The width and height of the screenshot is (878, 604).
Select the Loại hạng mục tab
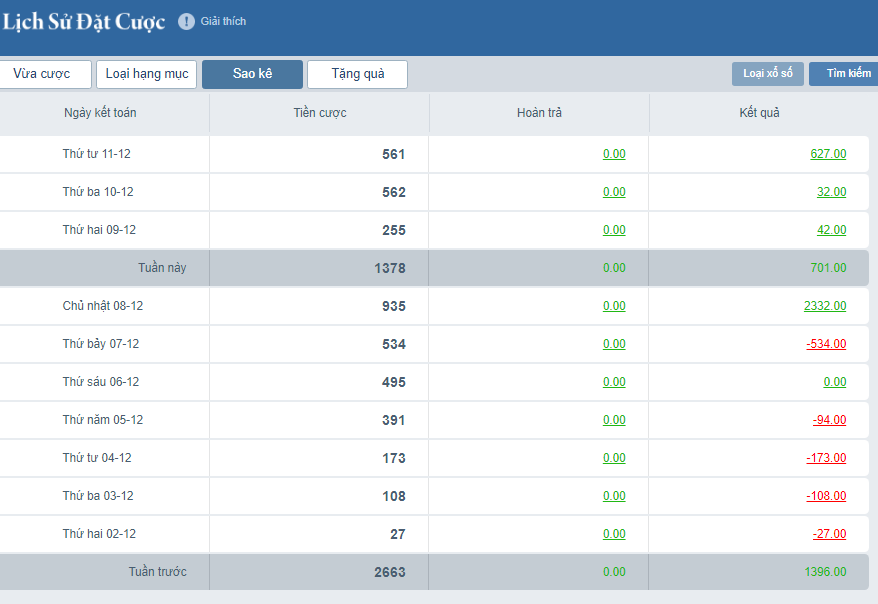click(146, 74)
